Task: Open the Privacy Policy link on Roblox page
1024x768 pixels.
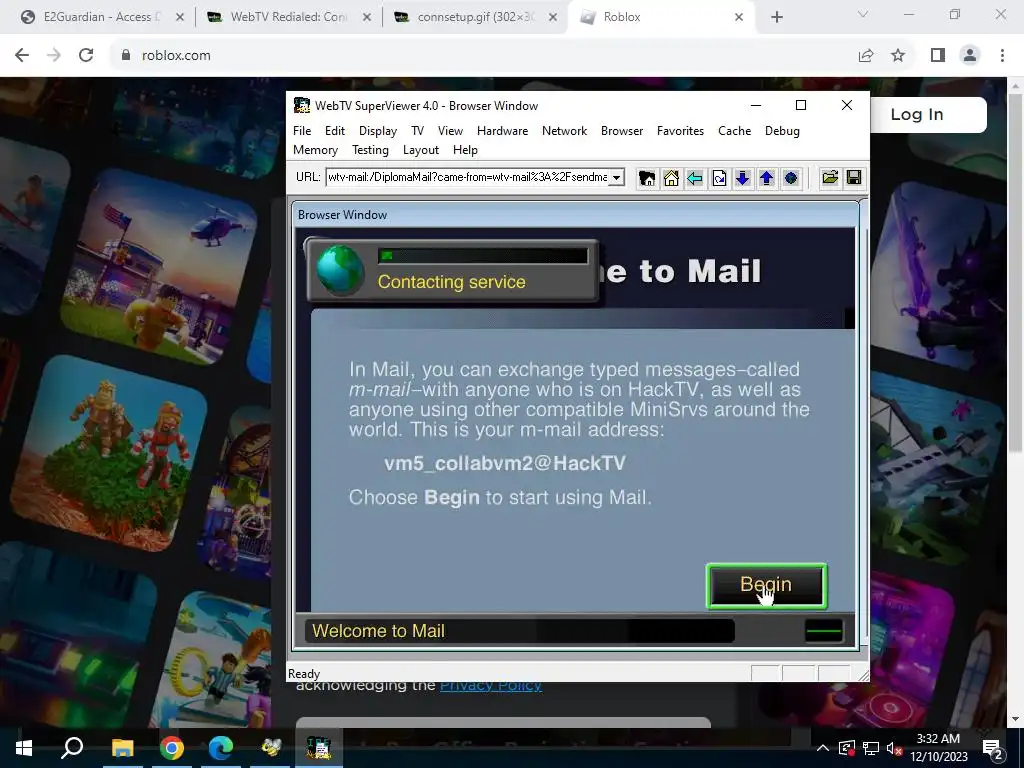Action: coord(490,686)
